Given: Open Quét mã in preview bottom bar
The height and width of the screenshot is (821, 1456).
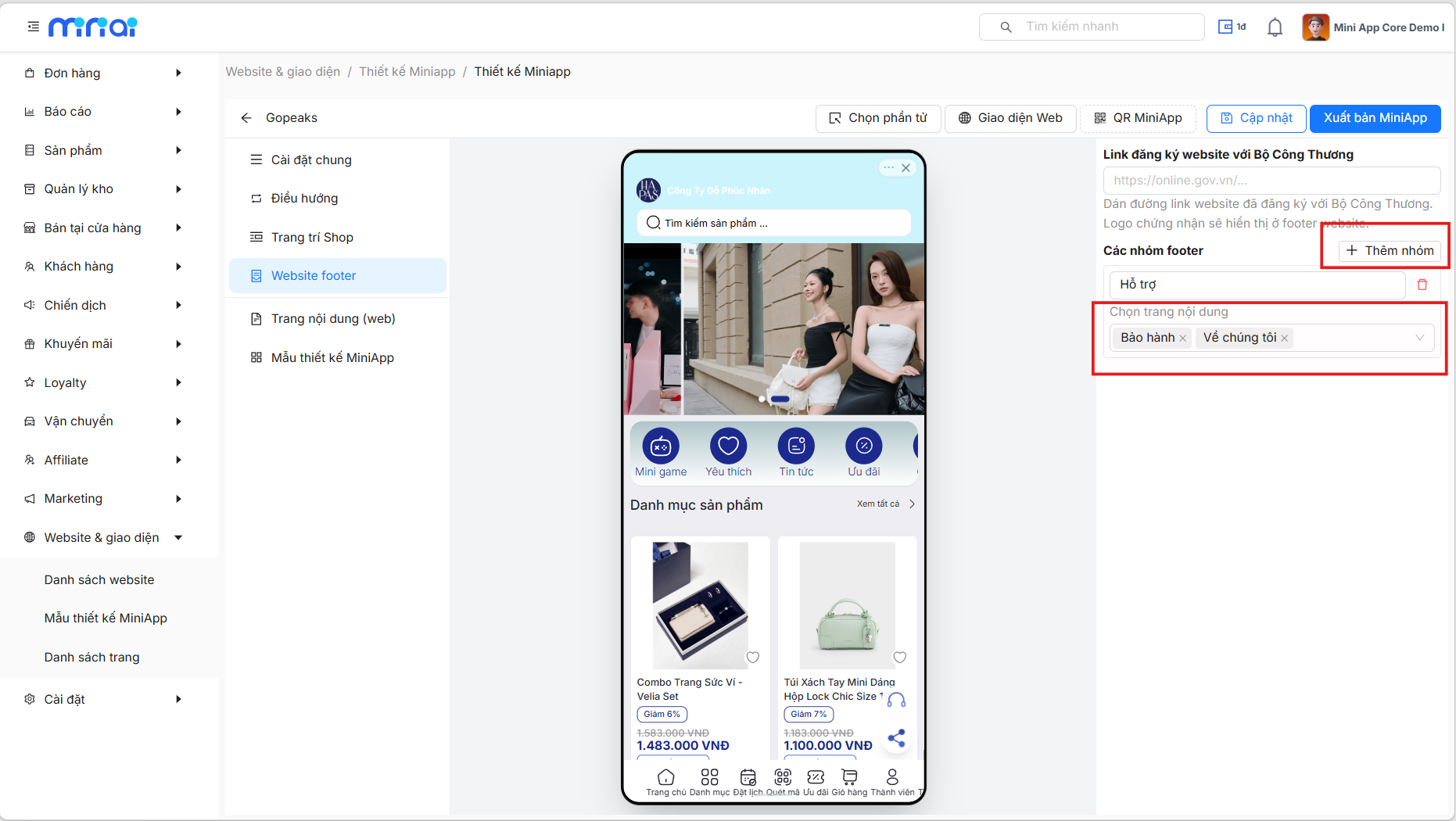Looking at the screenshot, I should point(783,782).
